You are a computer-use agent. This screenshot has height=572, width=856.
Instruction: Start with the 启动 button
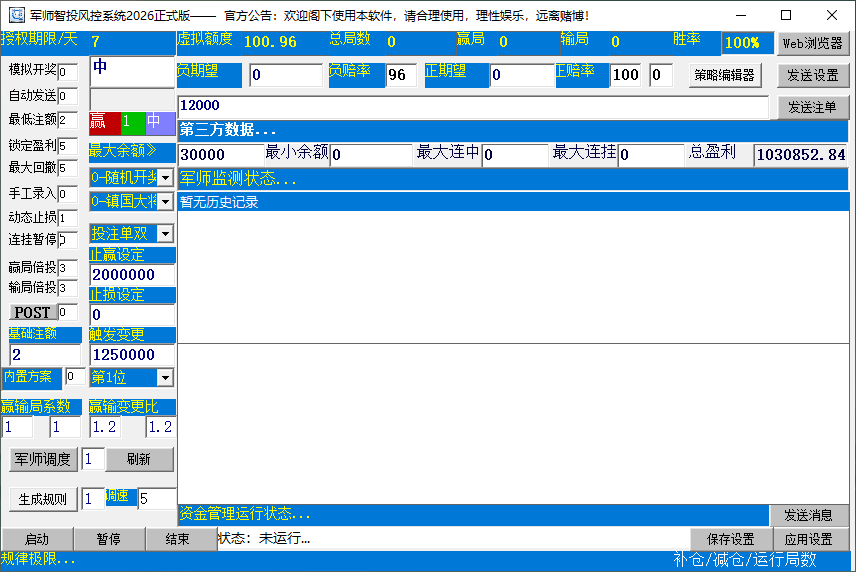click(37, 539)
